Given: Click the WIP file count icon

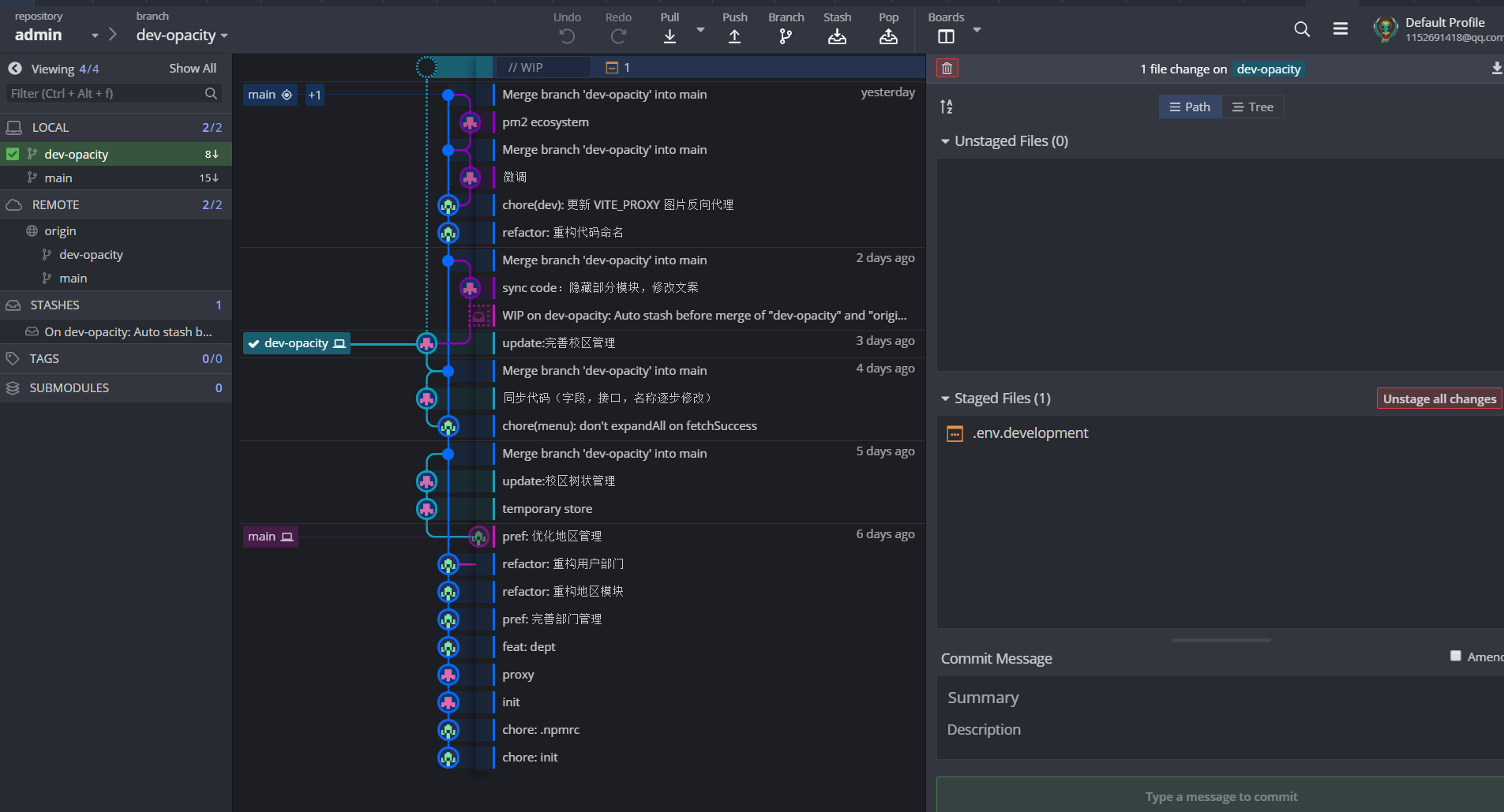Looking at the screenshot, I should pos(612,68).
